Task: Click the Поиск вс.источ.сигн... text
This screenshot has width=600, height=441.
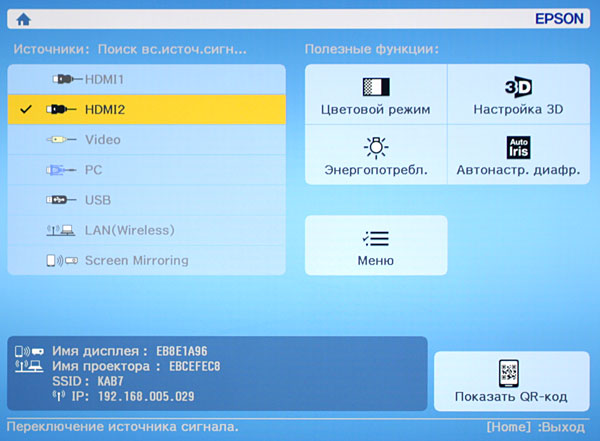Action: [172, 49]
